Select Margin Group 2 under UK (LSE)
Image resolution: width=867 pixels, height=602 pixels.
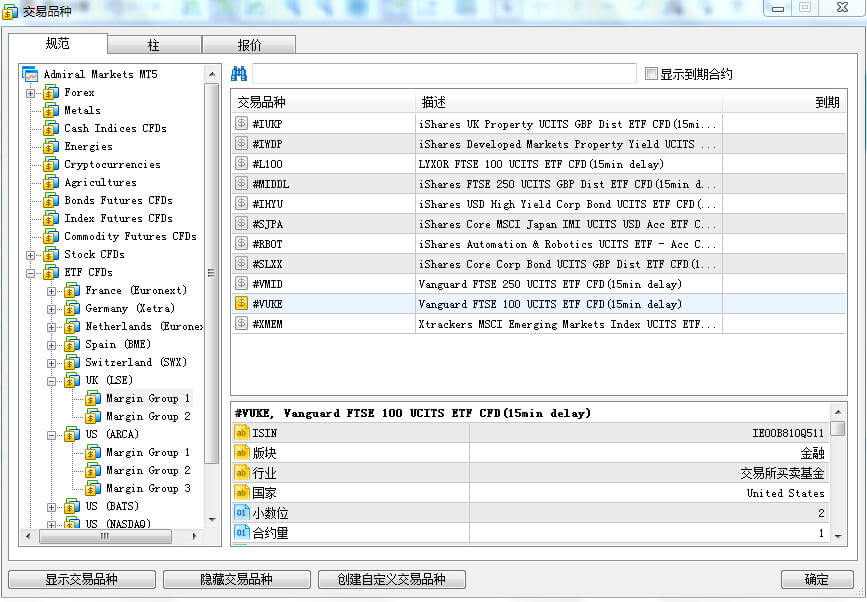(148, 416)
